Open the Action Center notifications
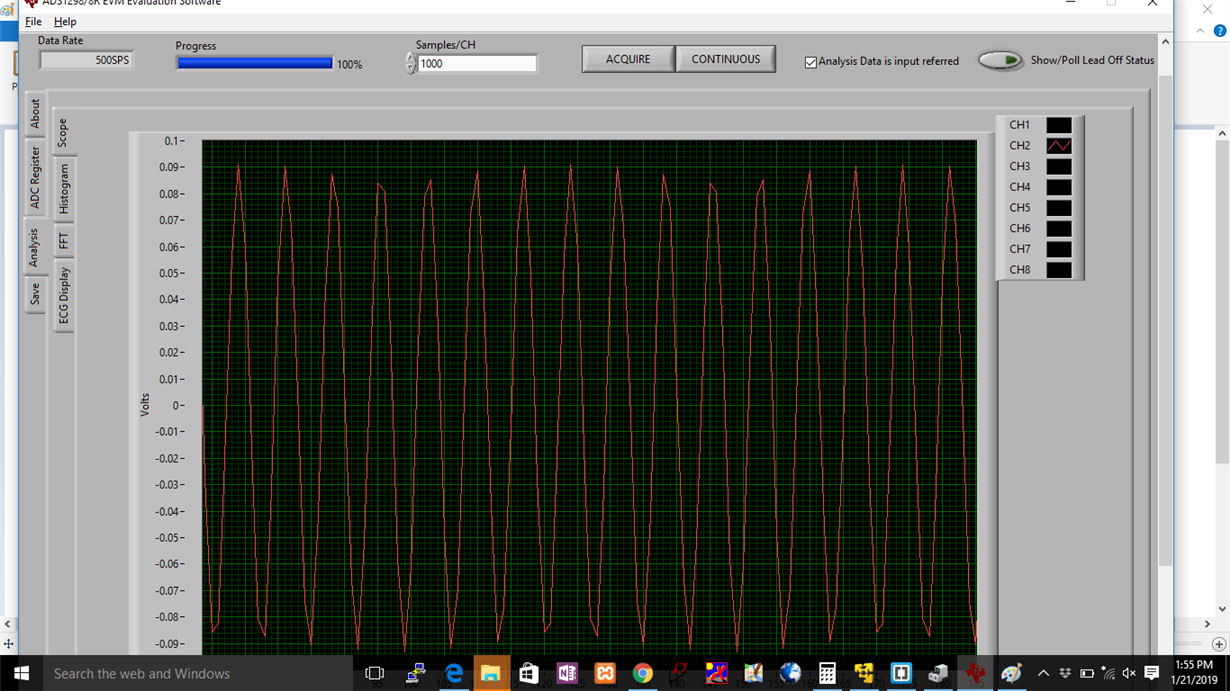The height and width of the screenshot is (691, 1230). (x=1151, y=674)
